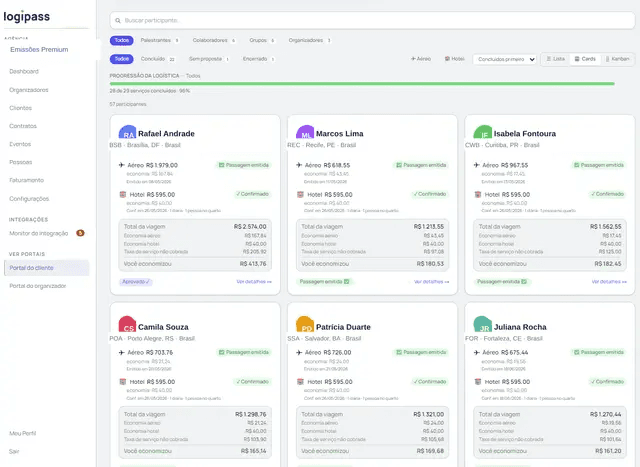Select the Sem proposta status filter
The image size is (640, 467).
coord(209,59)
